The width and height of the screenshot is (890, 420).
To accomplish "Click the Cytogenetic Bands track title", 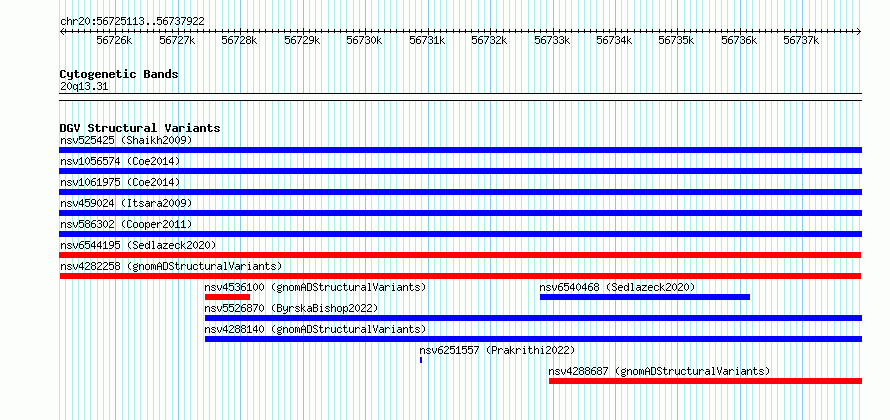I will (x=119, y=74).
